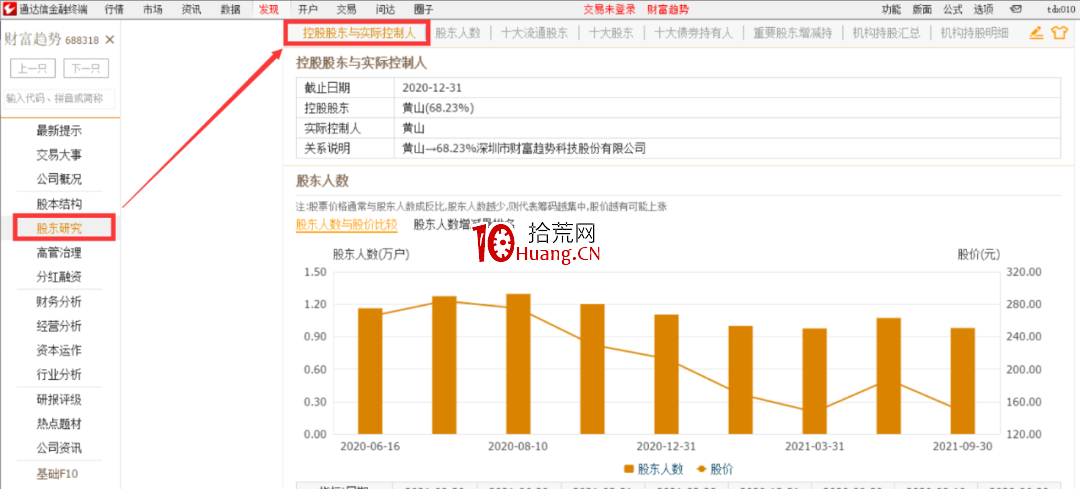Screen dimensions: 1080x489
Task: Select 研报评级 in sidebar
Action: click(x=59, y=399)
